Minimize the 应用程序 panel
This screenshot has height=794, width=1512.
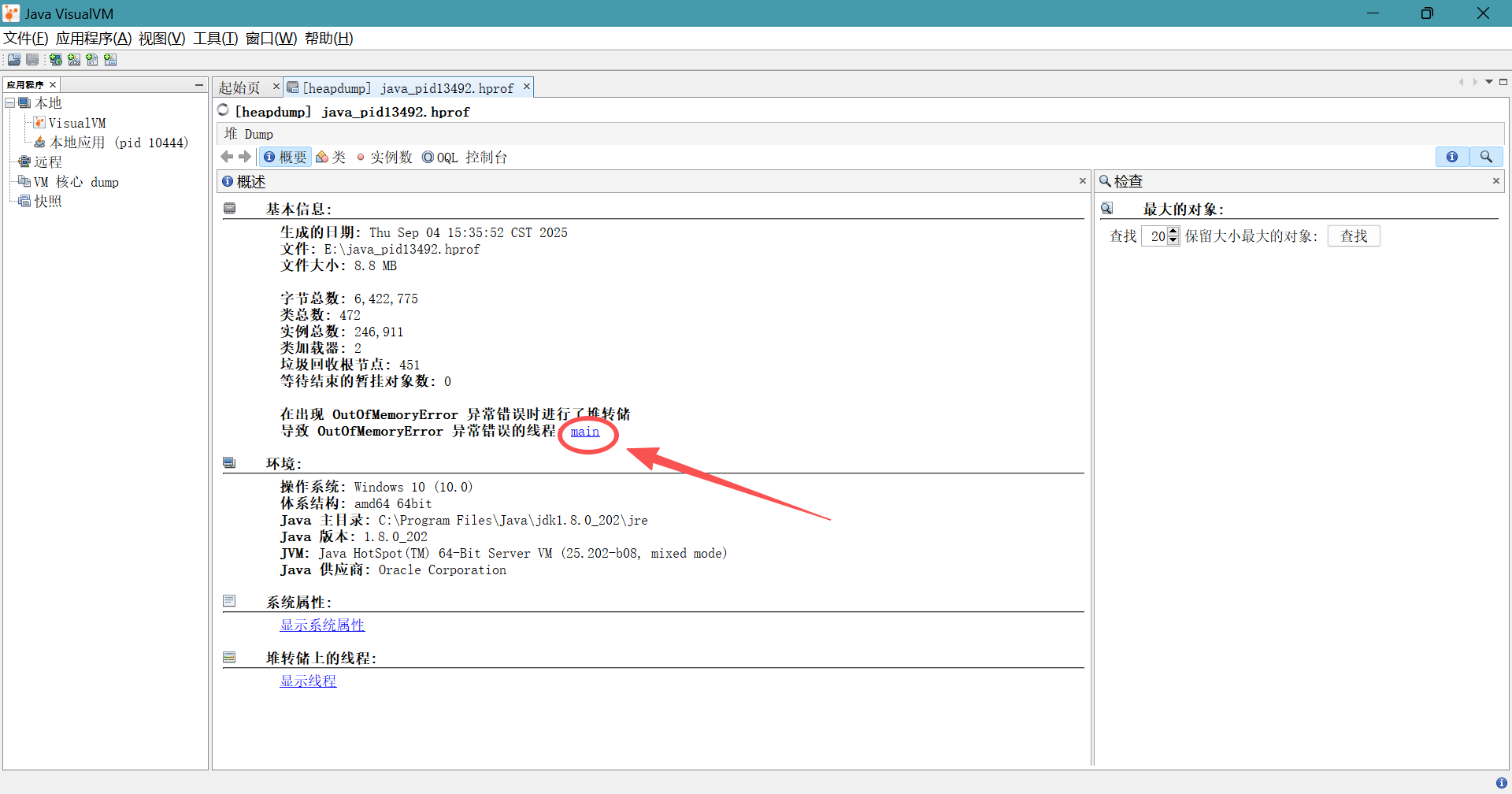coord(199,84)
